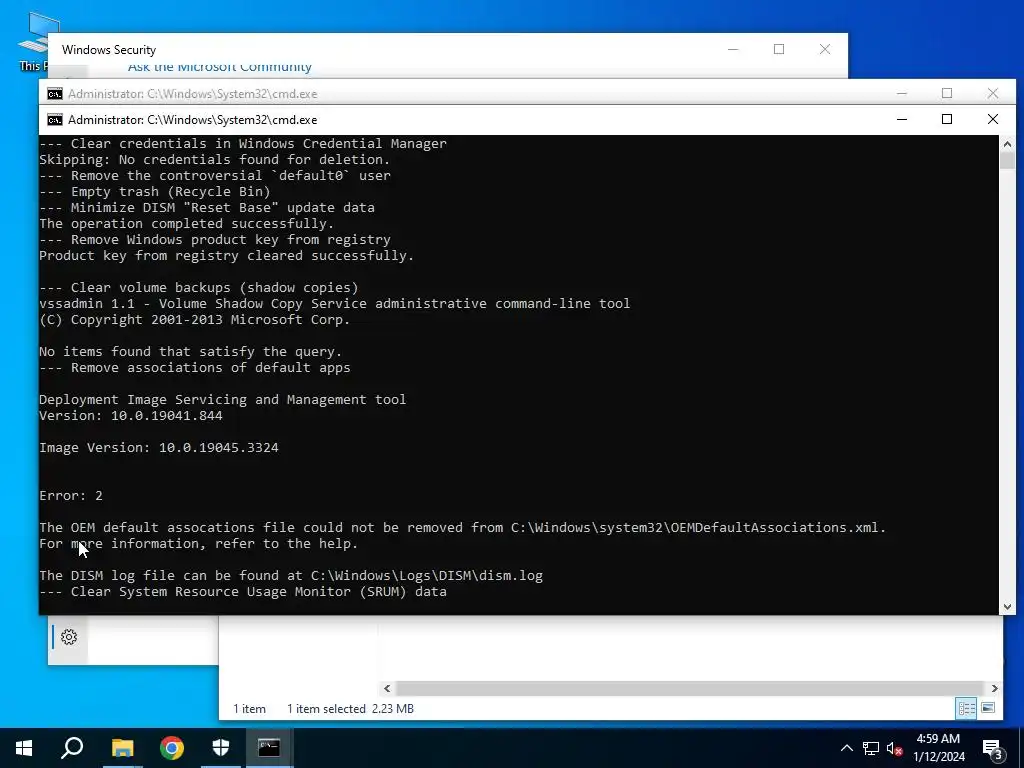Click the muted volume tray icon
The image size is (1024, 768).
(x=895, y=748)
